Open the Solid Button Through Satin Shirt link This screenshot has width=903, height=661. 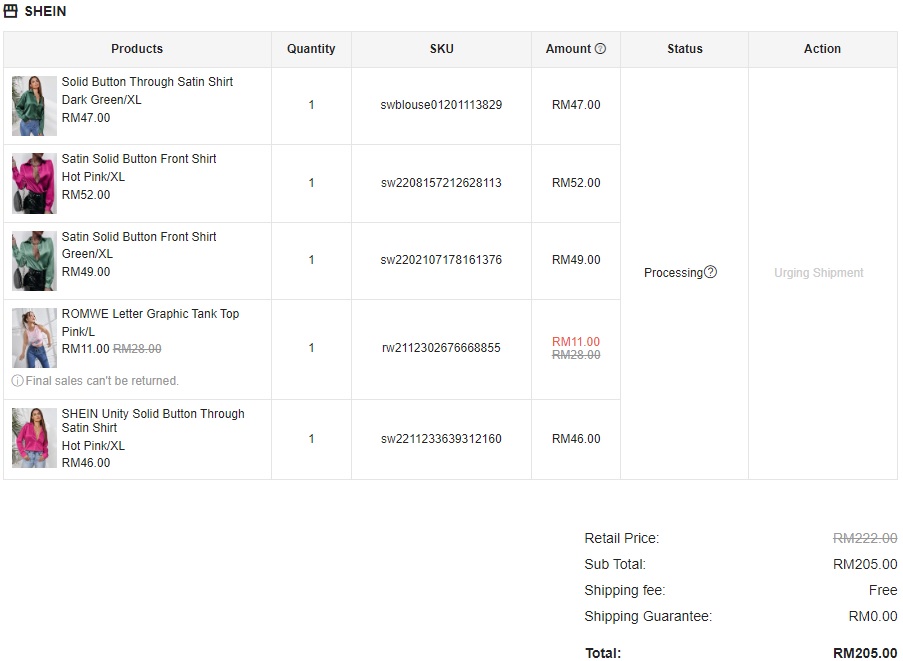(x=147, y=82)
